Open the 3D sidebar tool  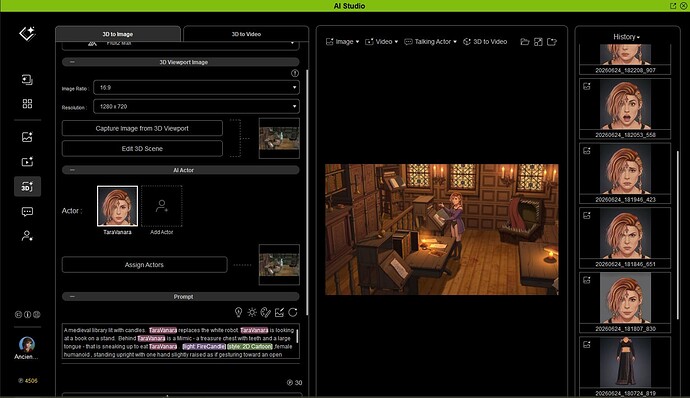pos(27,187)
